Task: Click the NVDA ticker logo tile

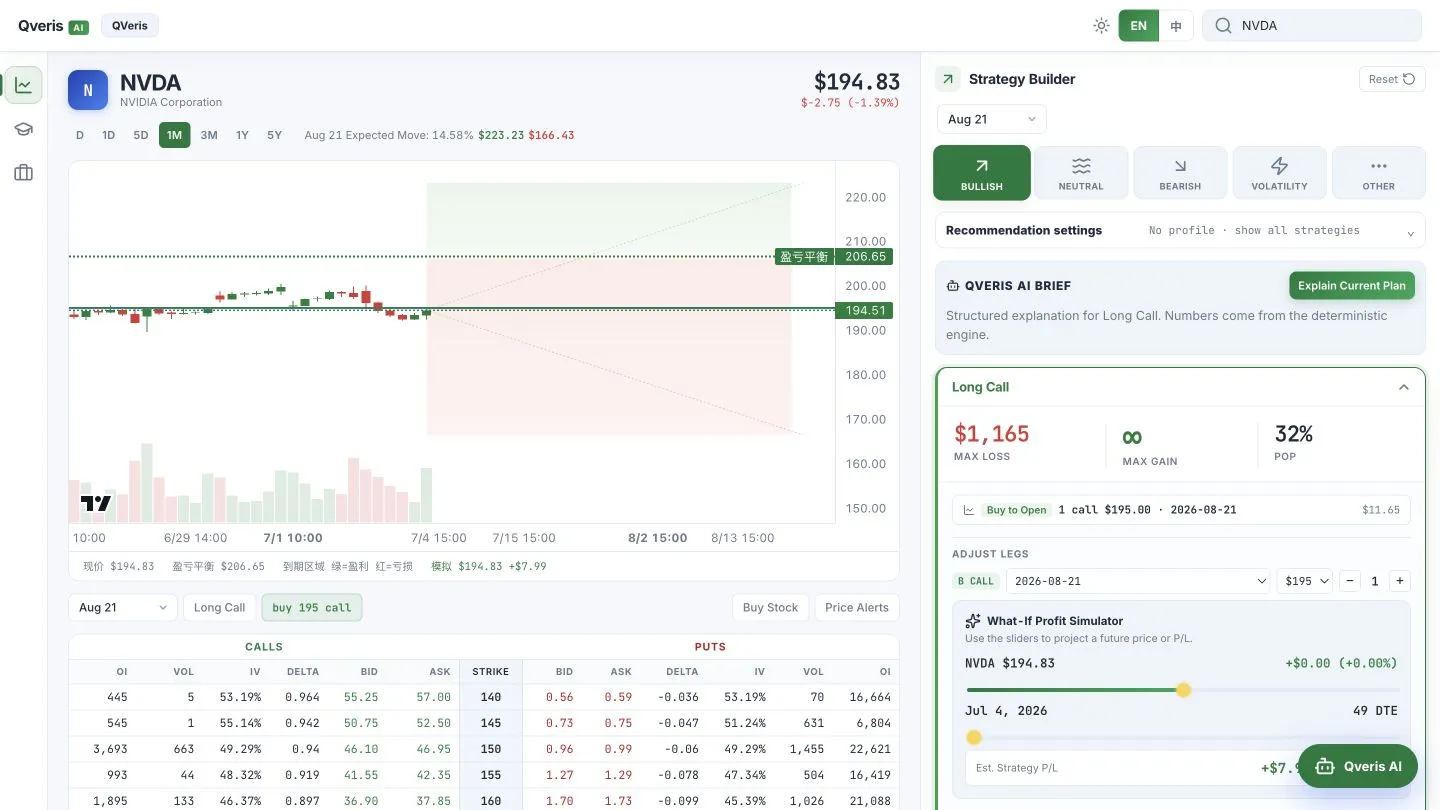Action: 88,90
